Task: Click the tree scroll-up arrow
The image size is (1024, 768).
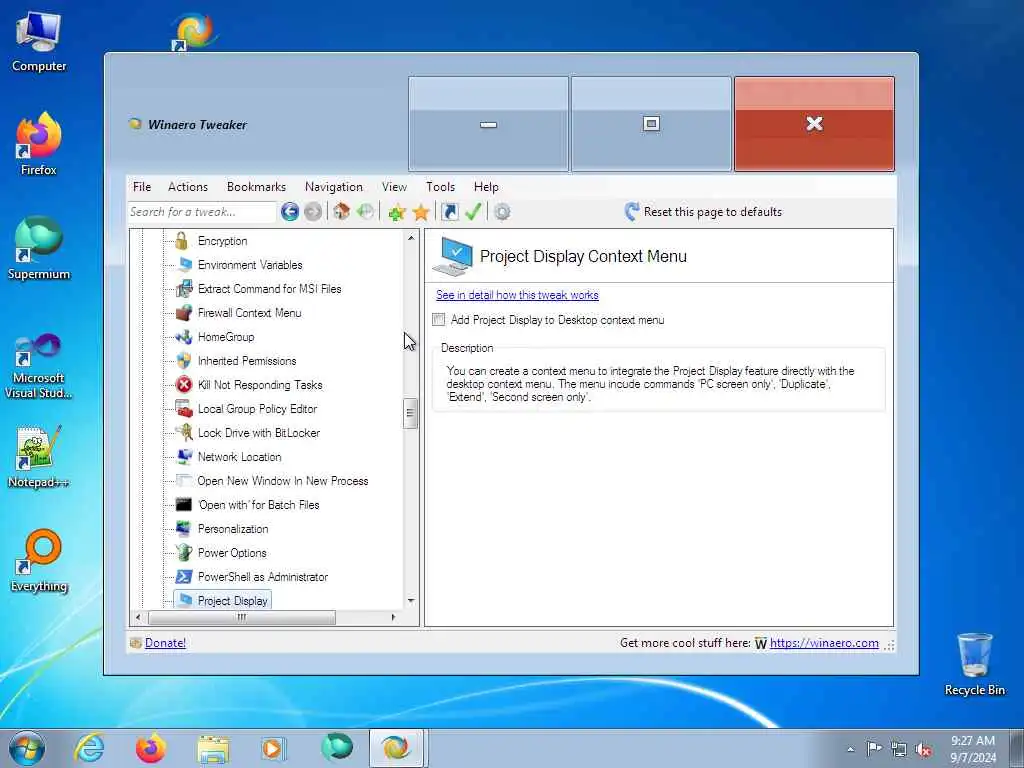Action: (411, 238)
